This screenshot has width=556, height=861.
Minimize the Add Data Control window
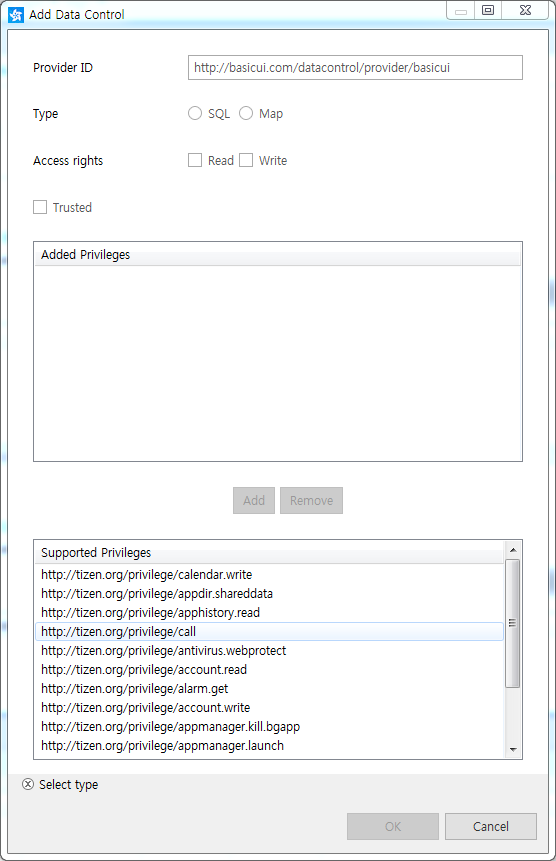[461, 11]
